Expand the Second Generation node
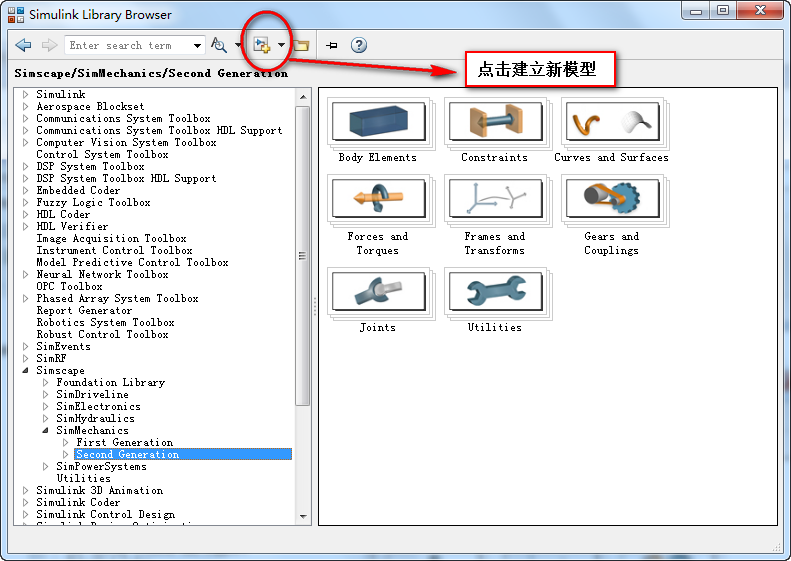This screenshot has width=791, height=561. coord(66,455)
